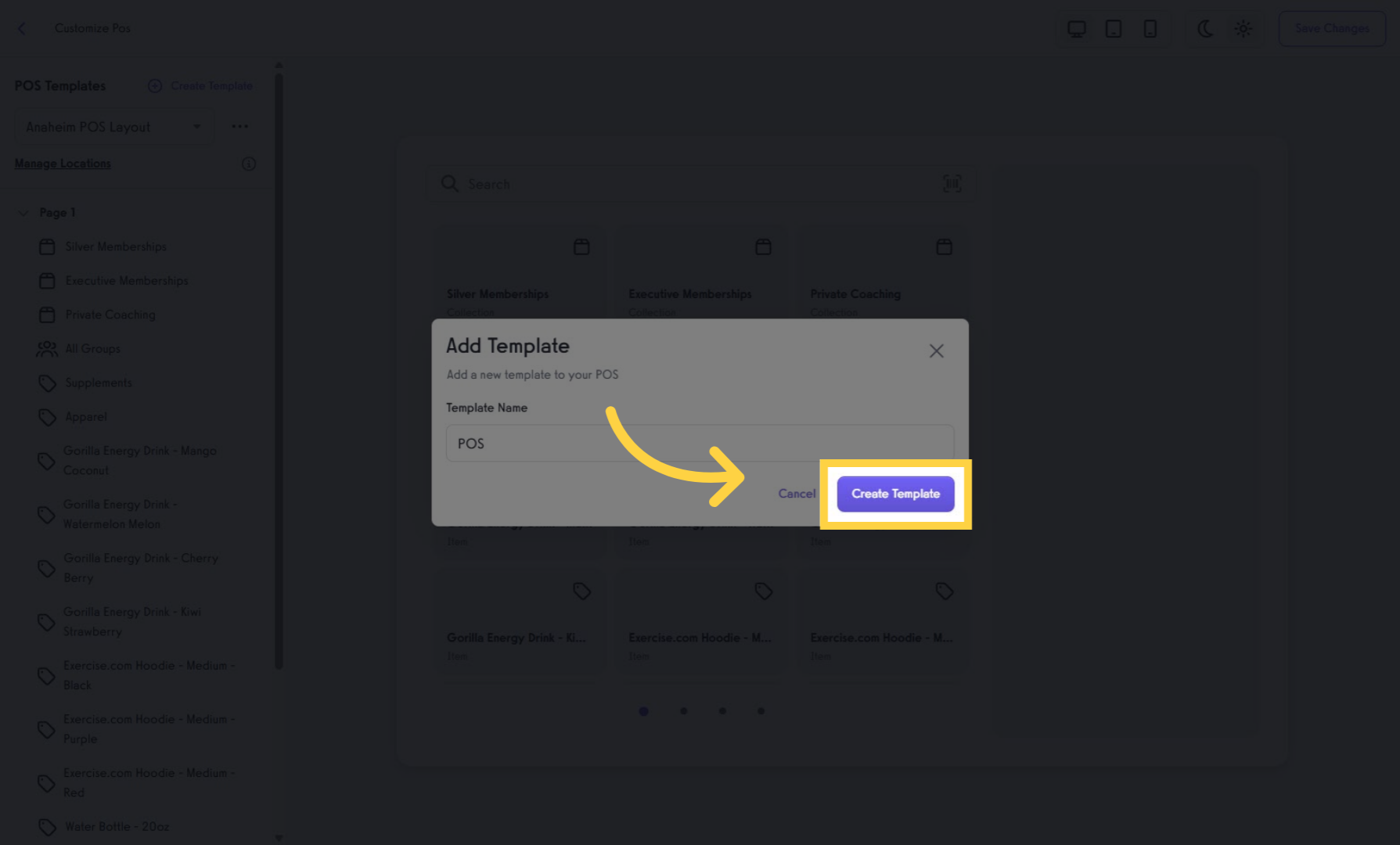The height and width of the screenshot is (845, 1400).
Task: Click the Save Changes button
Action: coord(1332,29)
